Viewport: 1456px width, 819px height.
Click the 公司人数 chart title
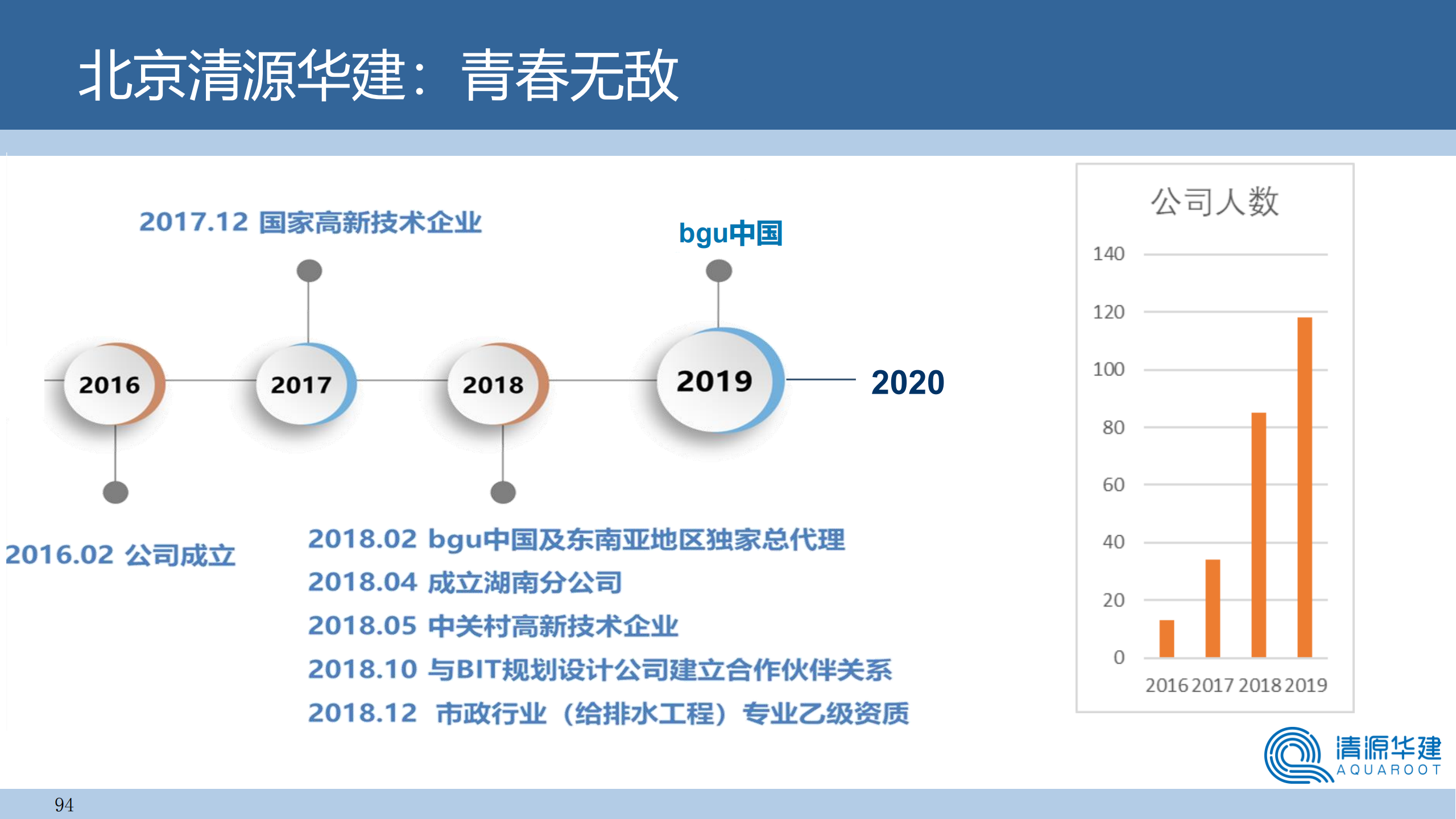[1215, 201]
